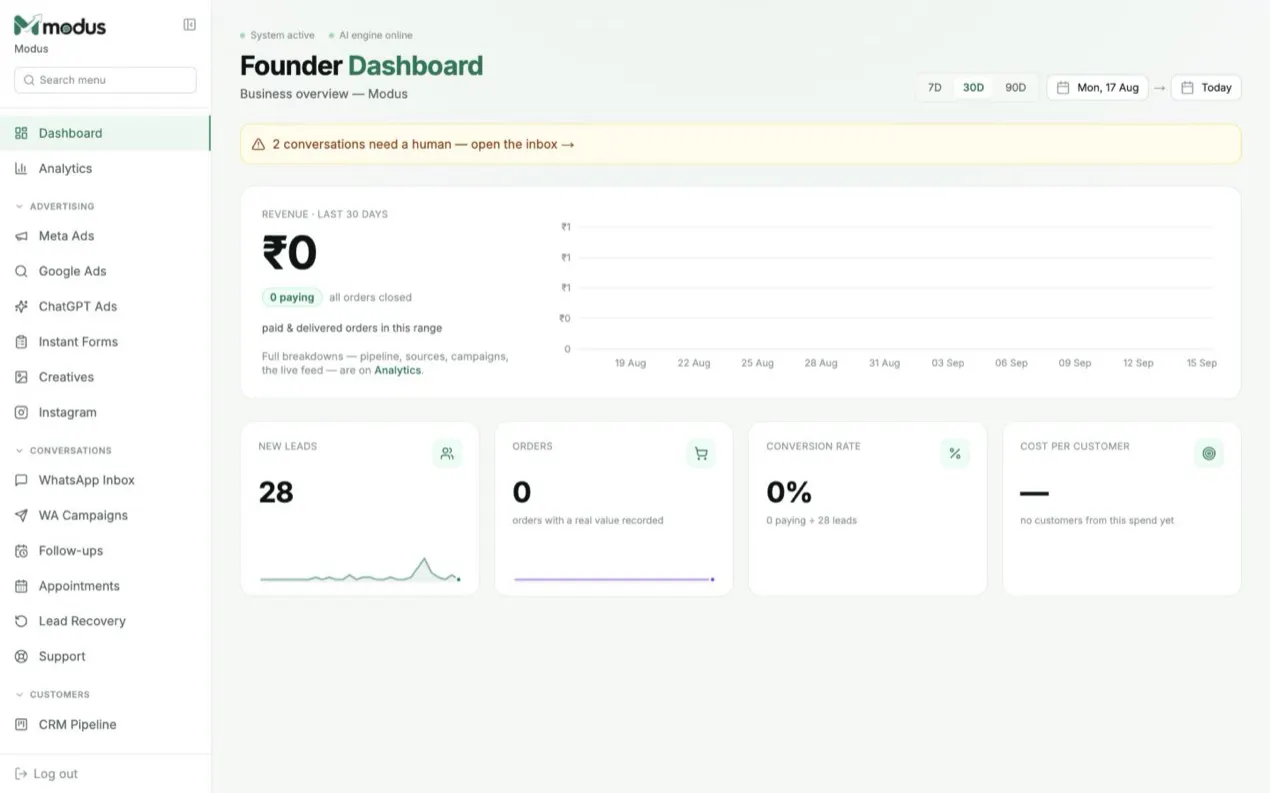Click the Instagram camera icon

pos(21,412)
